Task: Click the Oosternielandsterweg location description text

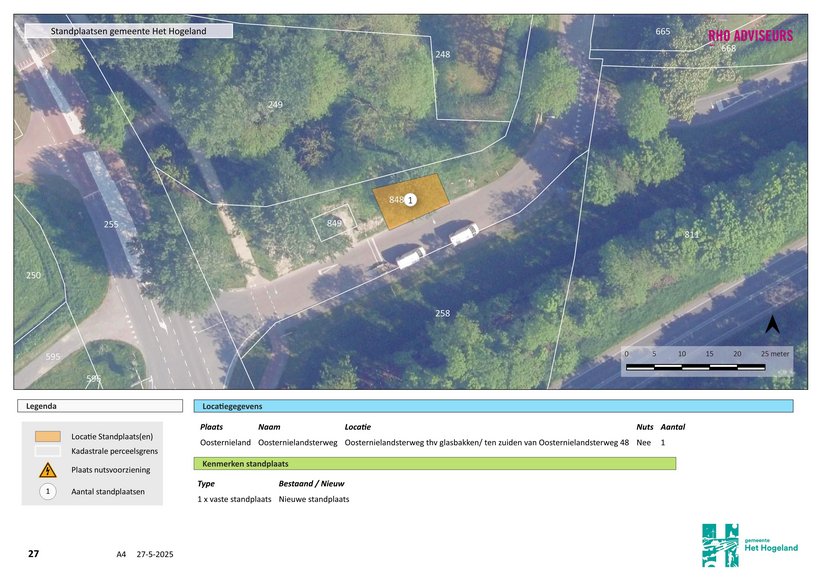Action: pos(486,442)
